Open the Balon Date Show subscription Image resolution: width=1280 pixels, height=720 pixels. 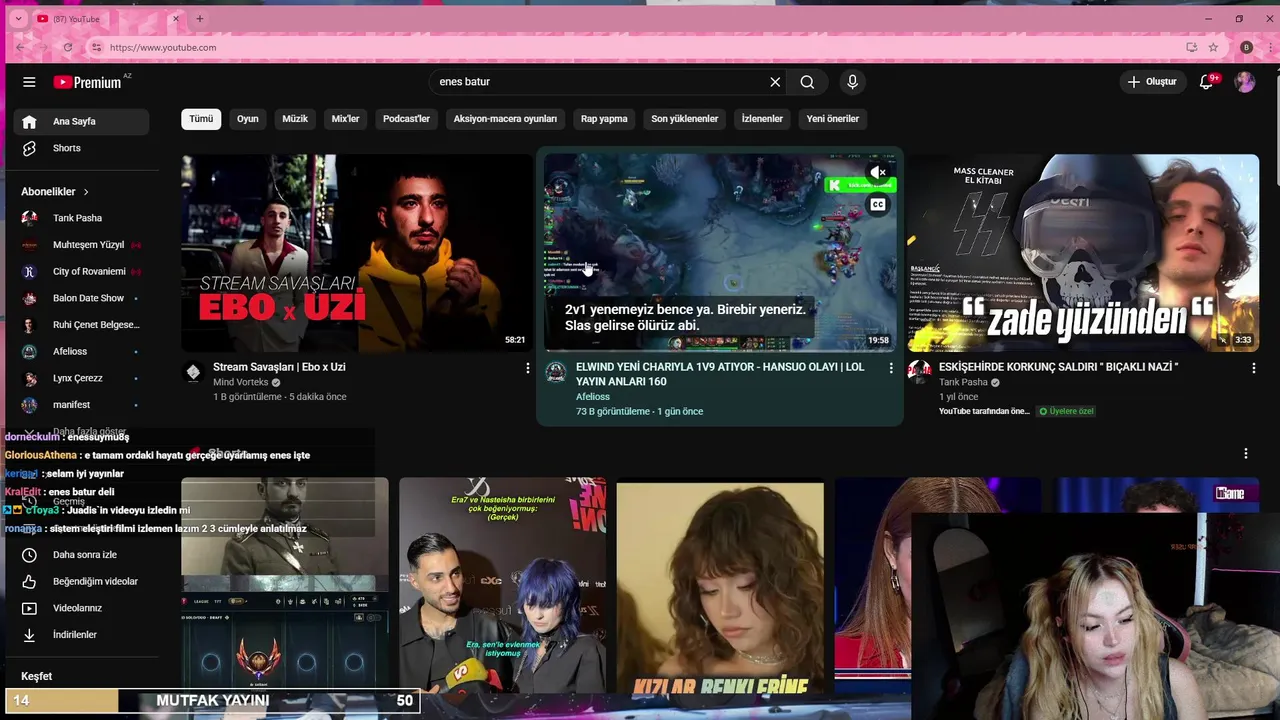(81, 298)
